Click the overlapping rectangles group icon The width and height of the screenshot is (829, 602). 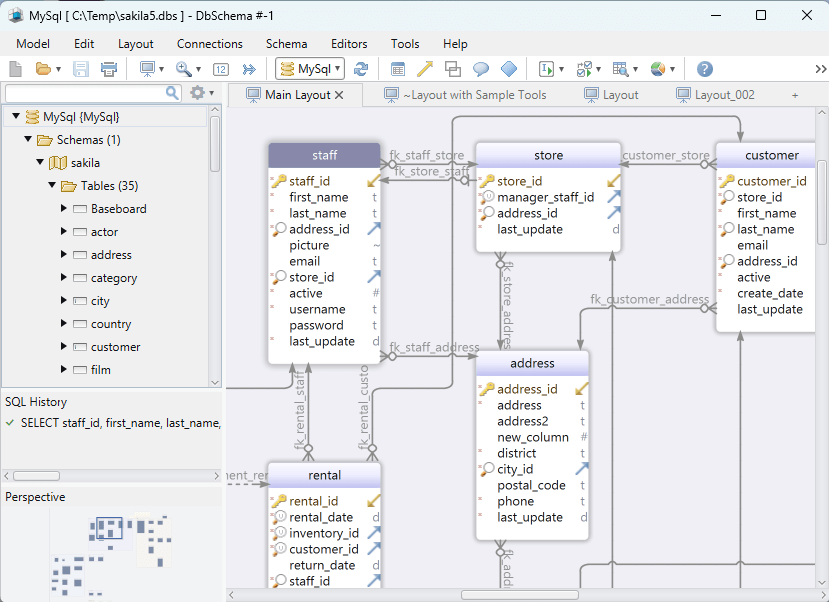tap(453, 69)
